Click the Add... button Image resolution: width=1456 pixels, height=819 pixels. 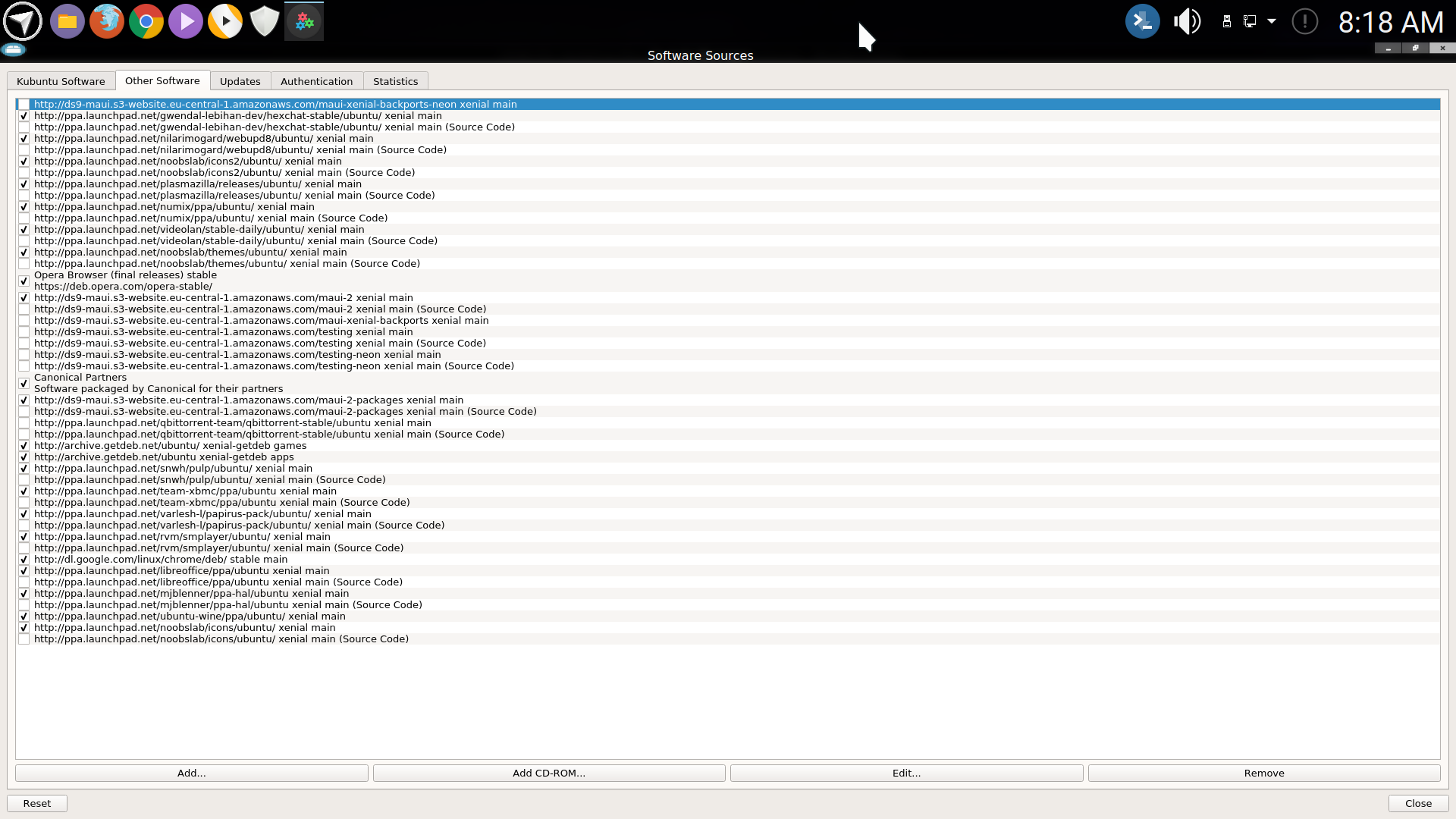[x=191, y=773]
